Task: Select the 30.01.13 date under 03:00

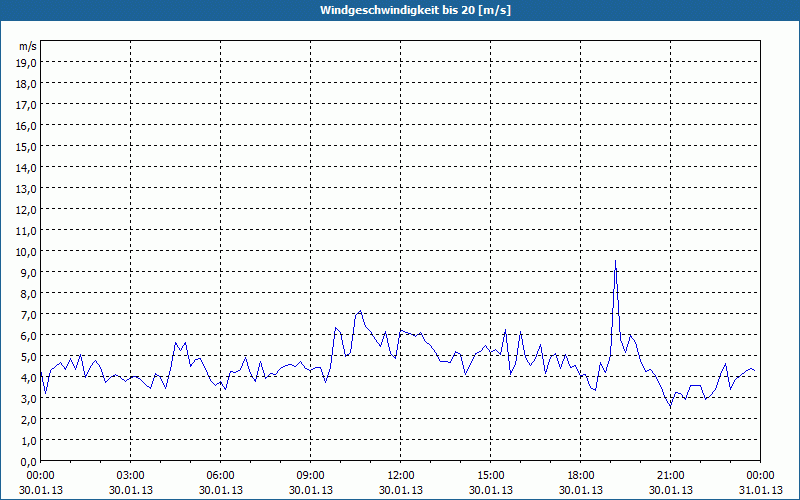Action: [131, 490]
